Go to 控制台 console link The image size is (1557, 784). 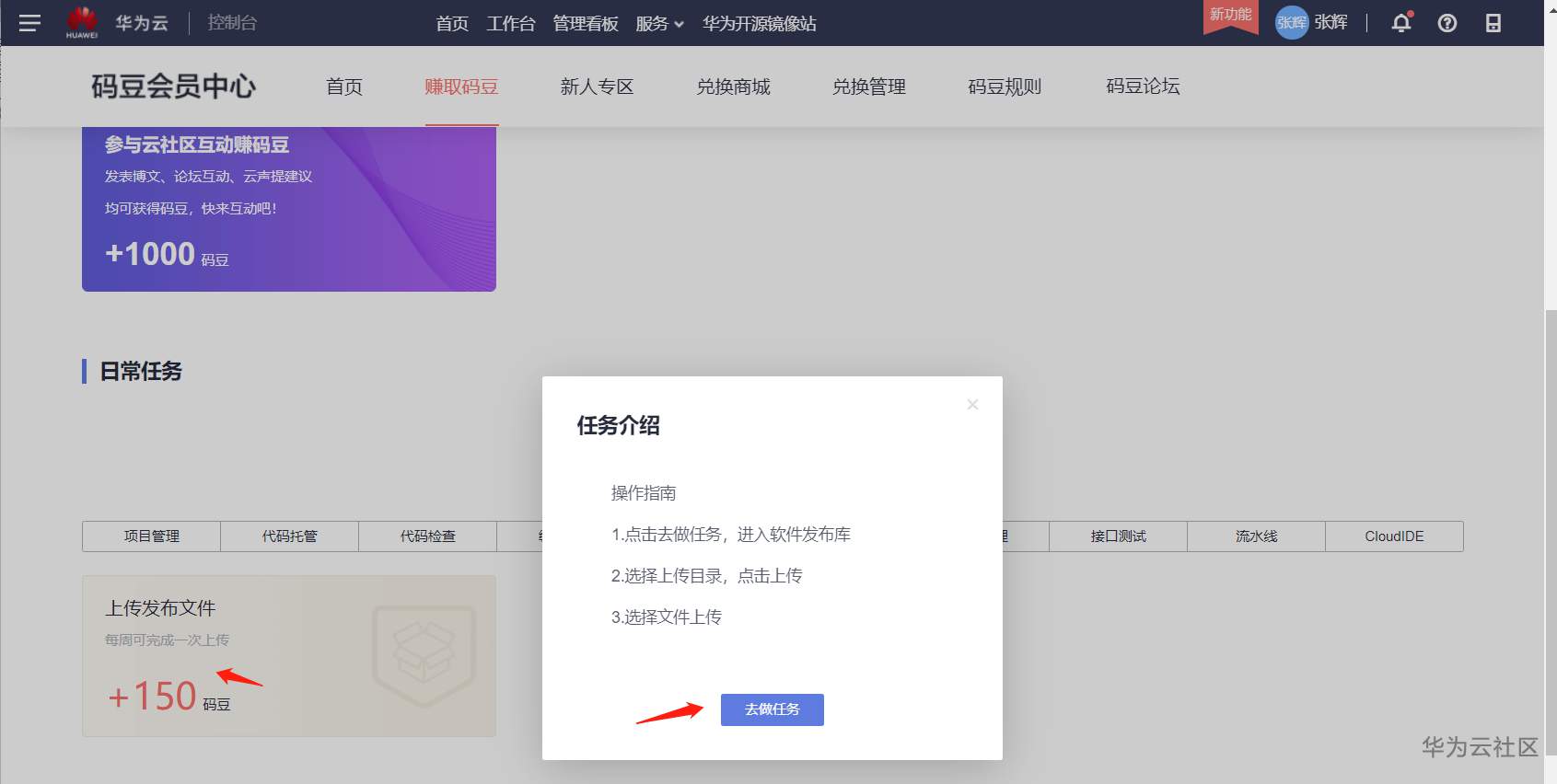tap(232, 23)
